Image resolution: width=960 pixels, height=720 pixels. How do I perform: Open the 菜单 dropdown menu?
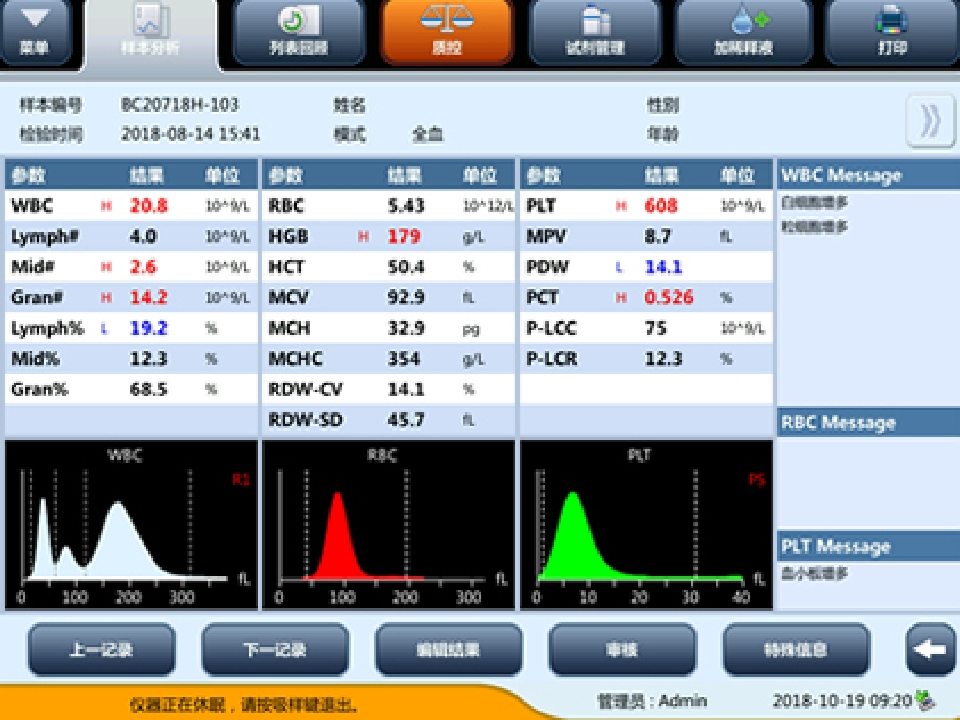coord(34,31)
